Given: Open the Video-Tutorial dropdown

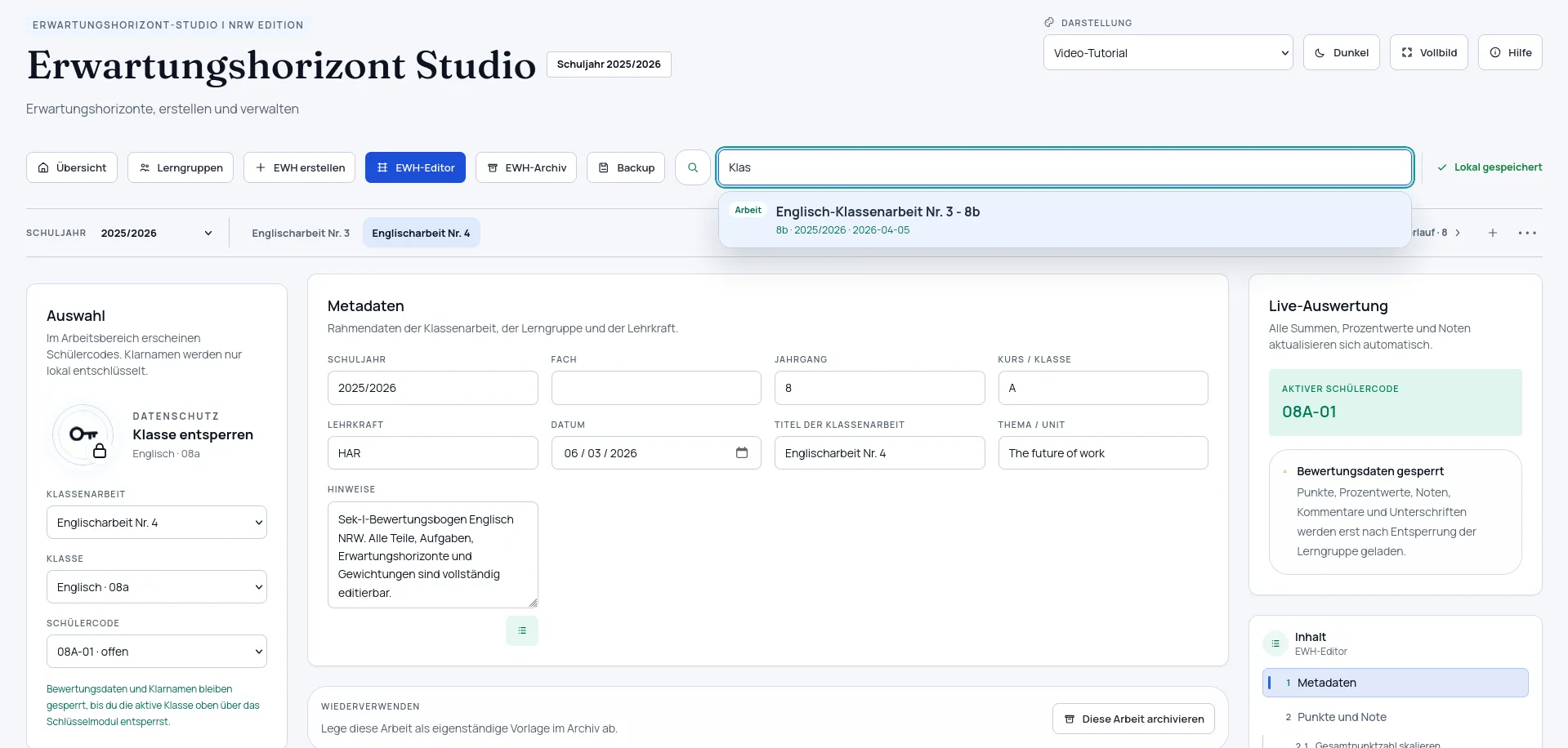Looking at the screenshot, I should point(1168,52).
